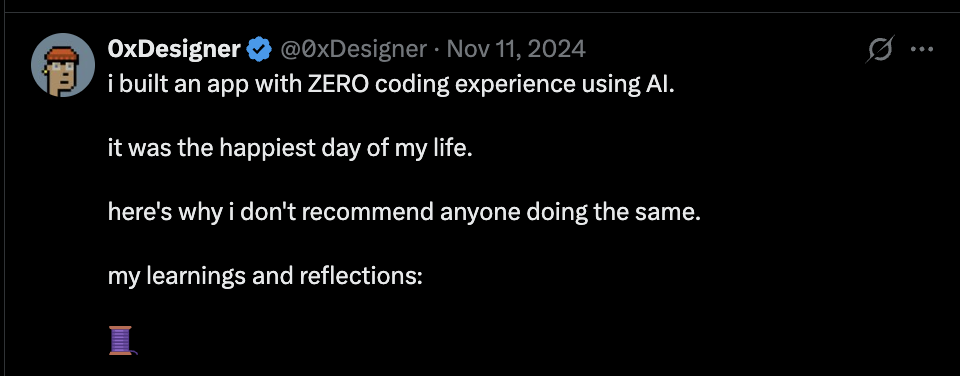Screen dimensions: 960x376
Task: Click the 'my learnings and reflections:' line
Action: (x=265, y=277)
